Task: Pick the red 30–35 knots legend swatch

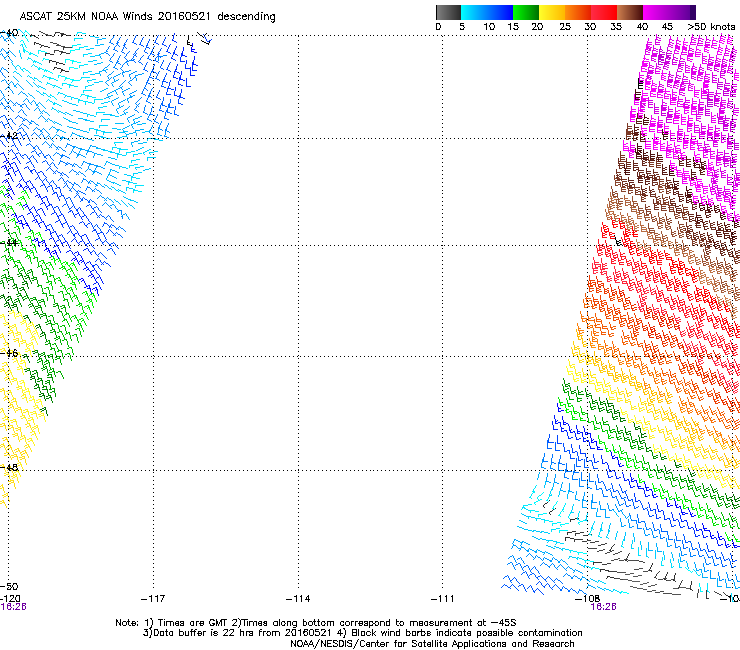Action: pyautogui.click(x=604, y=12)
